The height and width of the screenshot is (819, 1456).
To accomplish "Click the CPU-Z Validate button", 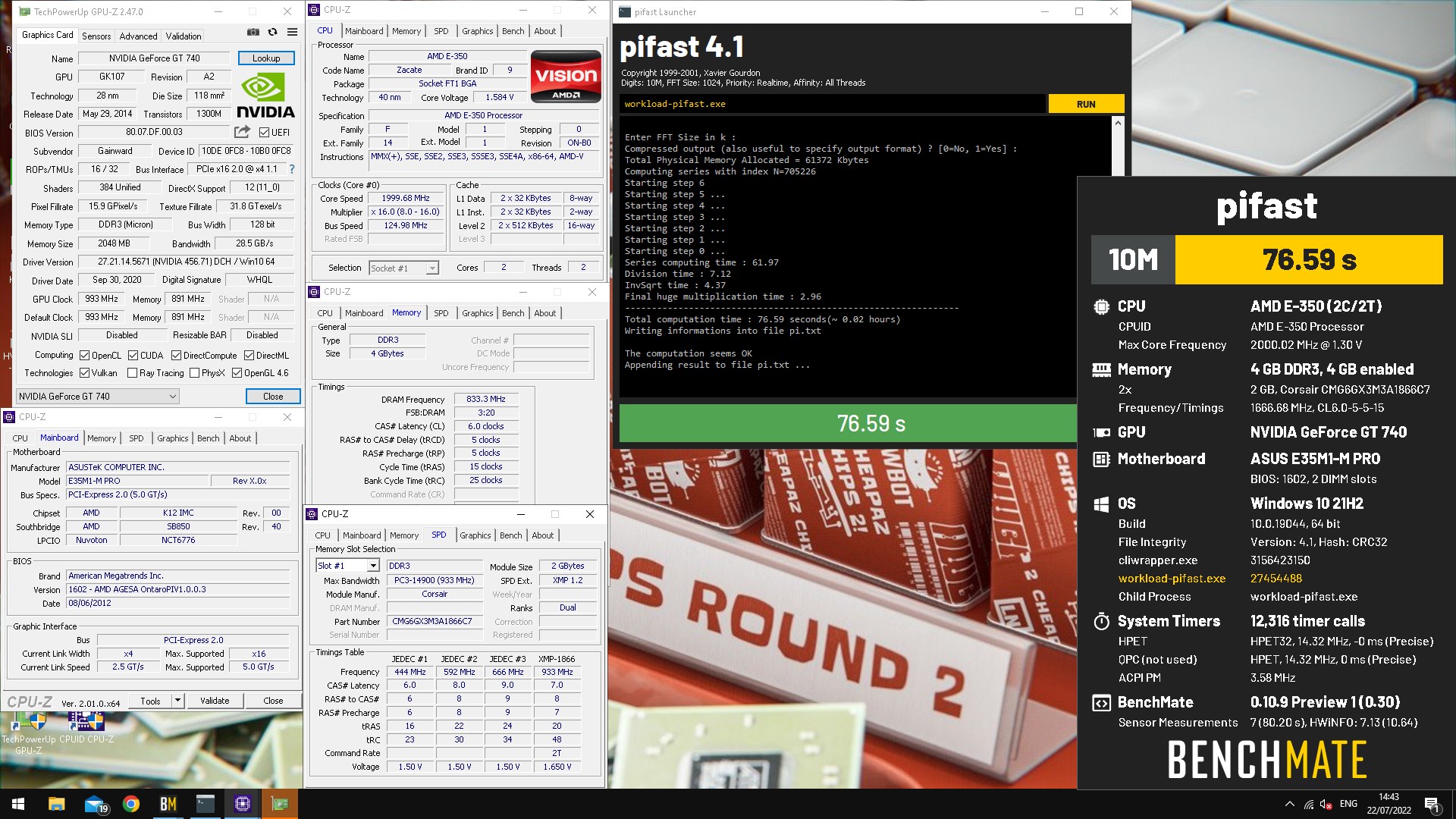I will tap(215, 701).
